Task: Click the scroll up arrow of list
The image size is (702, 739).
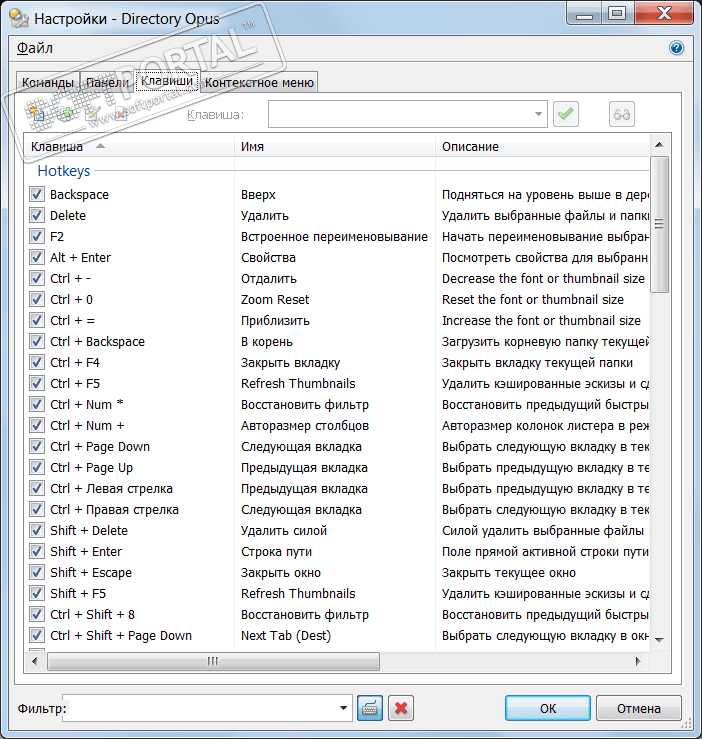Action: [659, 145]
